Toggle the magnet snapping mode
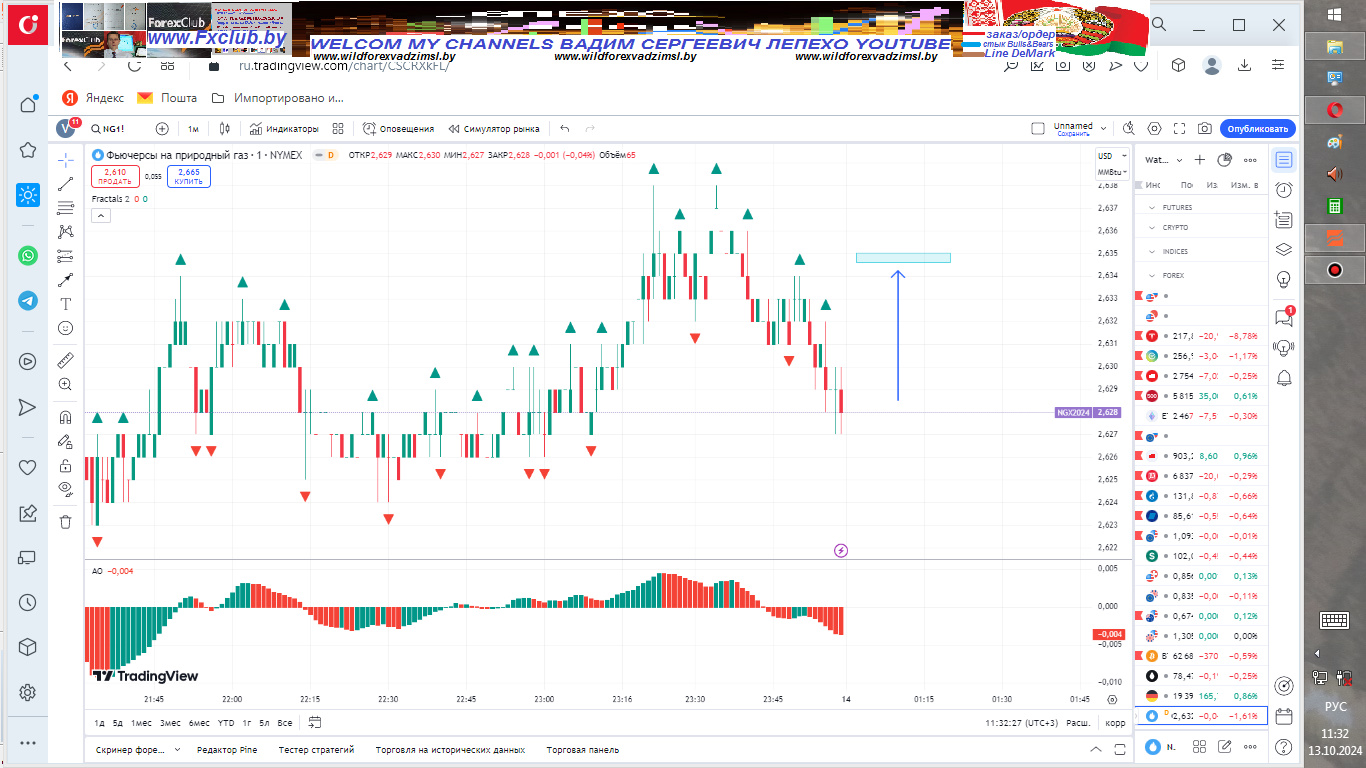The image size is (1366, 768). (65, 417)
